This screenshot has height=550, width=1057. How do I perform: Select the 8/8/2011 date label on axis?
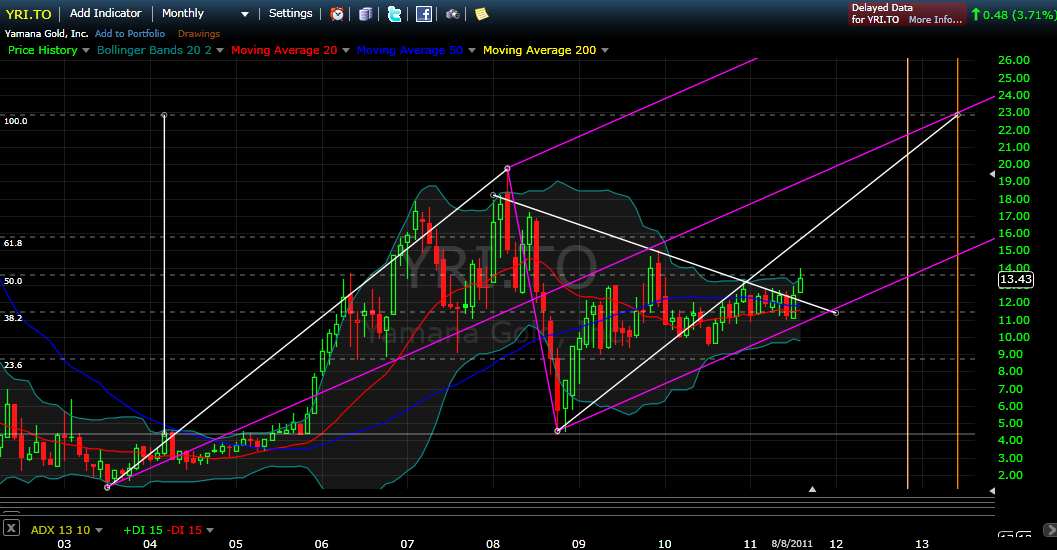(792, 543)
